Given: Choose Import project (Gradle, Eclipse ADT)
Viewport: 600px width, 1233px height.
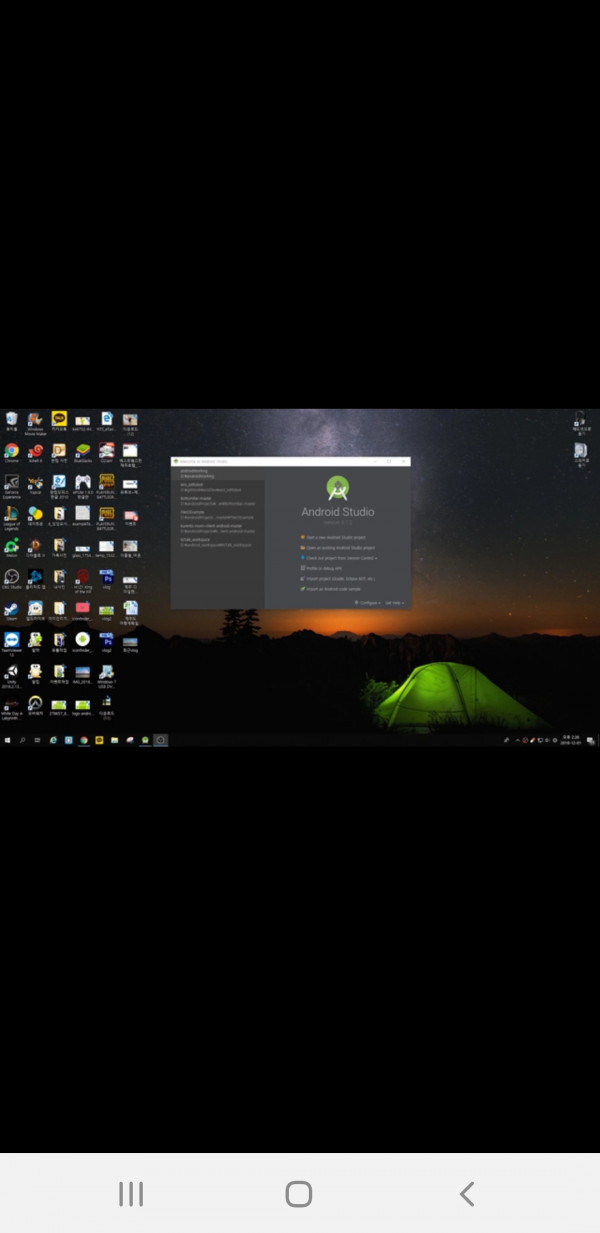Looking at the screenshot, I should coord(337,579).
